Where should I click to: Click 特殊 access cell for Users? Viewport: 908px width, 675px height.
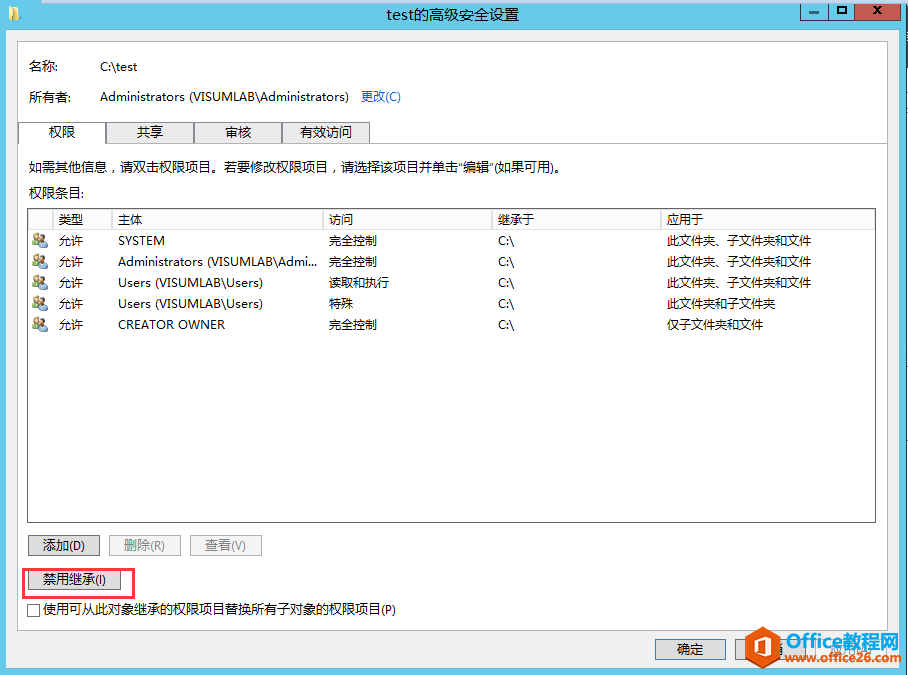coord(341,303)
